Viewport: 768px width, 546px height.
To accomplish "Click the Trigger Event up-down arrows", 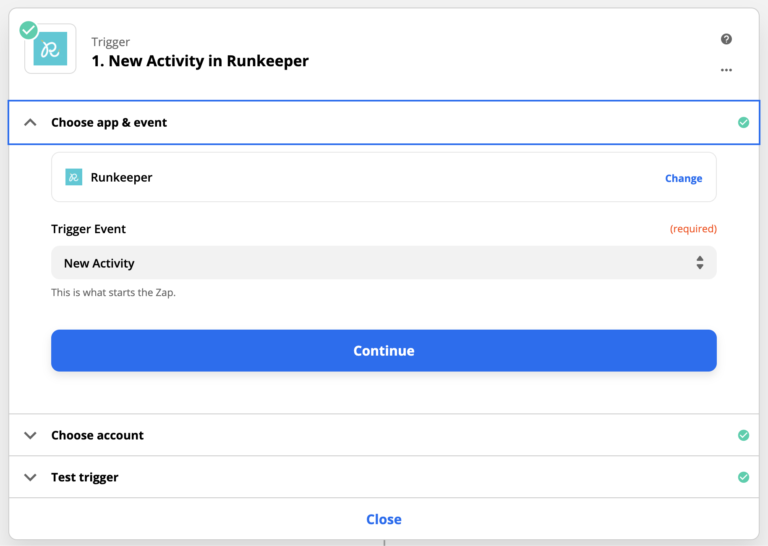I will pyautogui.click(x=699, y=263).
